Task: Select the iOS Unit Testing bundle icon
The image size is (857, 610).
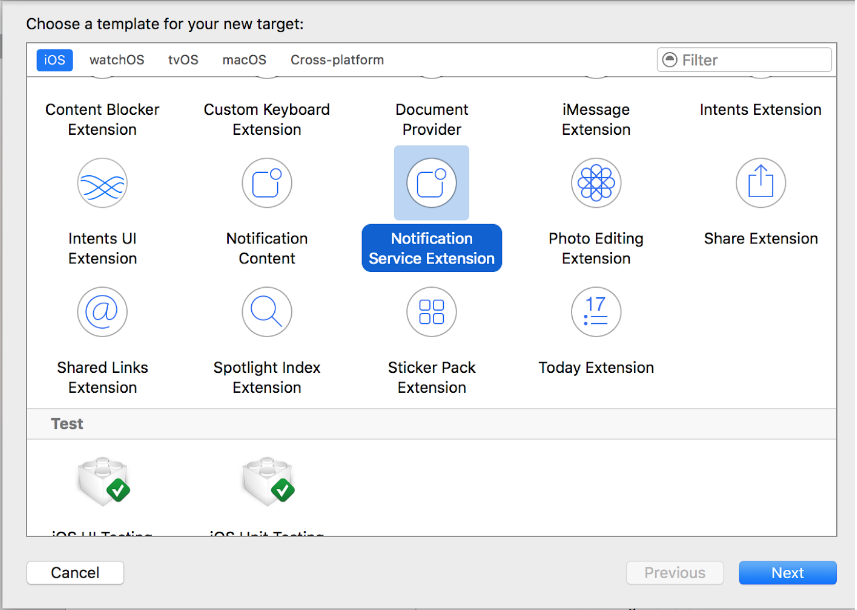Action: coord(268,481)
